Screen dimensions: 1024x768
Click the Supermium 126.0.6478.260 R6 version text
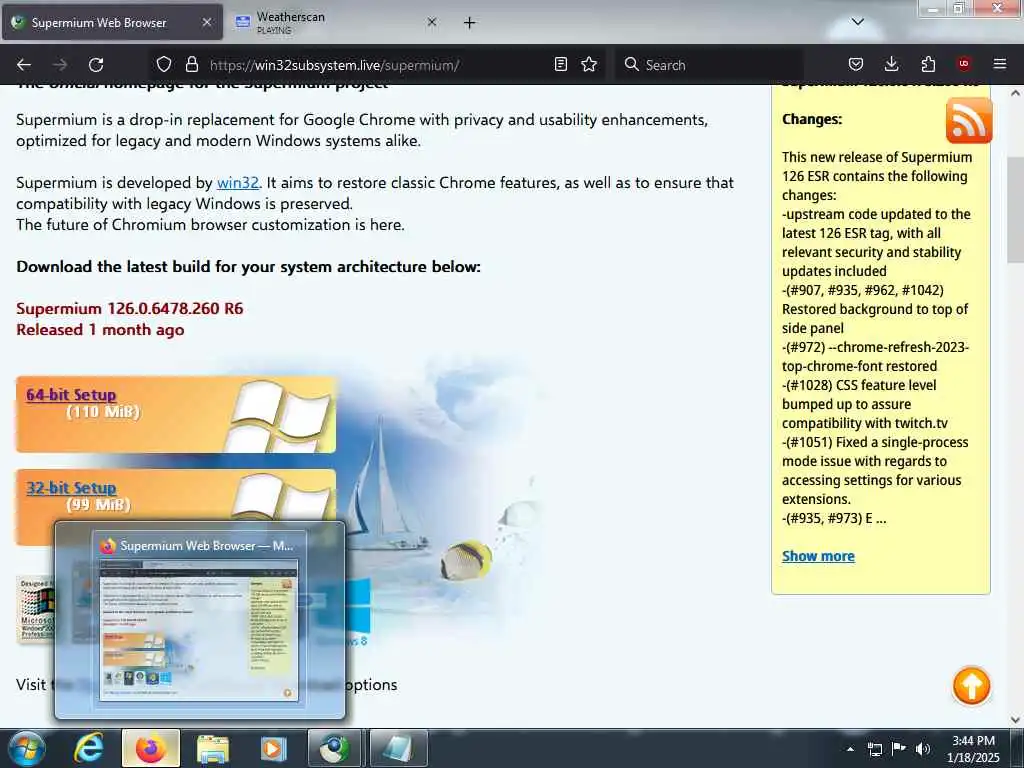click(129, 308)
